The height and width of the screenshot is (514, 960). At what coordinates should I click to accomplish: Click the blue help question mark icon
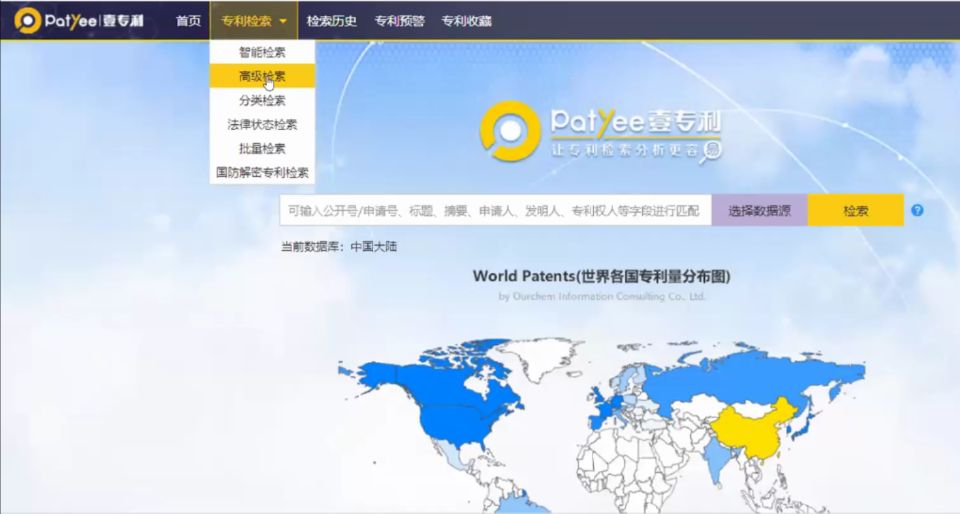917,211
